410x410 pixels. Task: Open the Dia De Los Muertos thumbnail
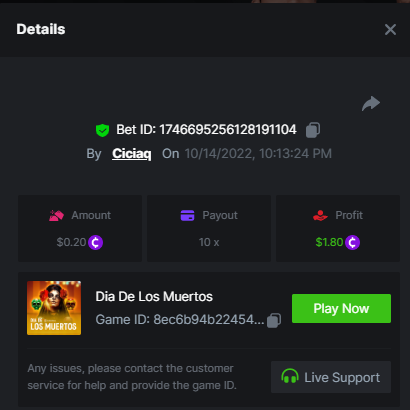tap(54, 308)
